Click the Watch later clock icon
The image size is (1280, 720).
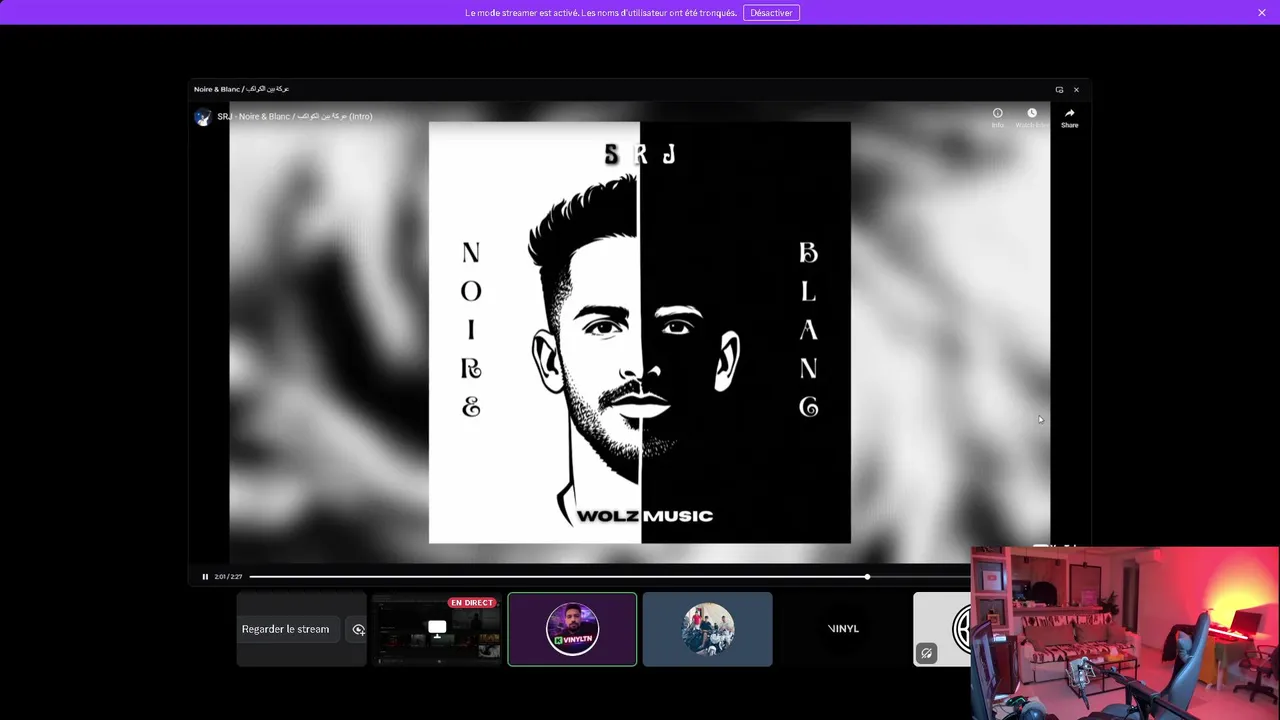[1032, 113]
